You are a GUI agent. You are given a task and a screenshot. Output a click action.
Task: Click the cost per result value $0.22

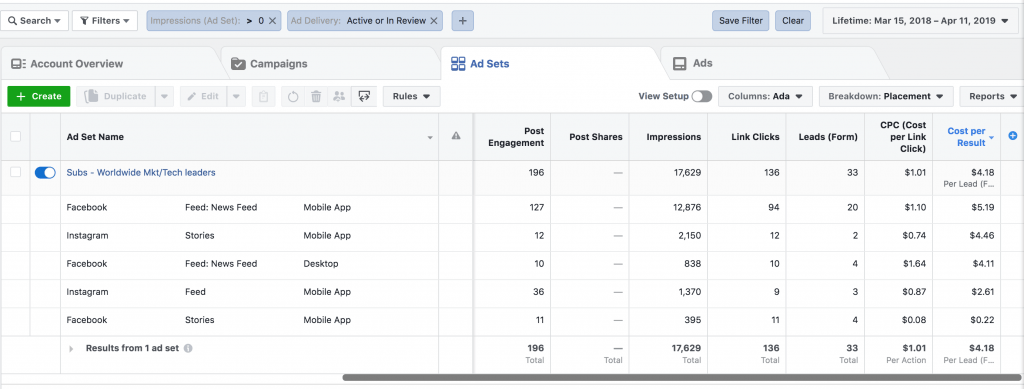coord(982,320)
